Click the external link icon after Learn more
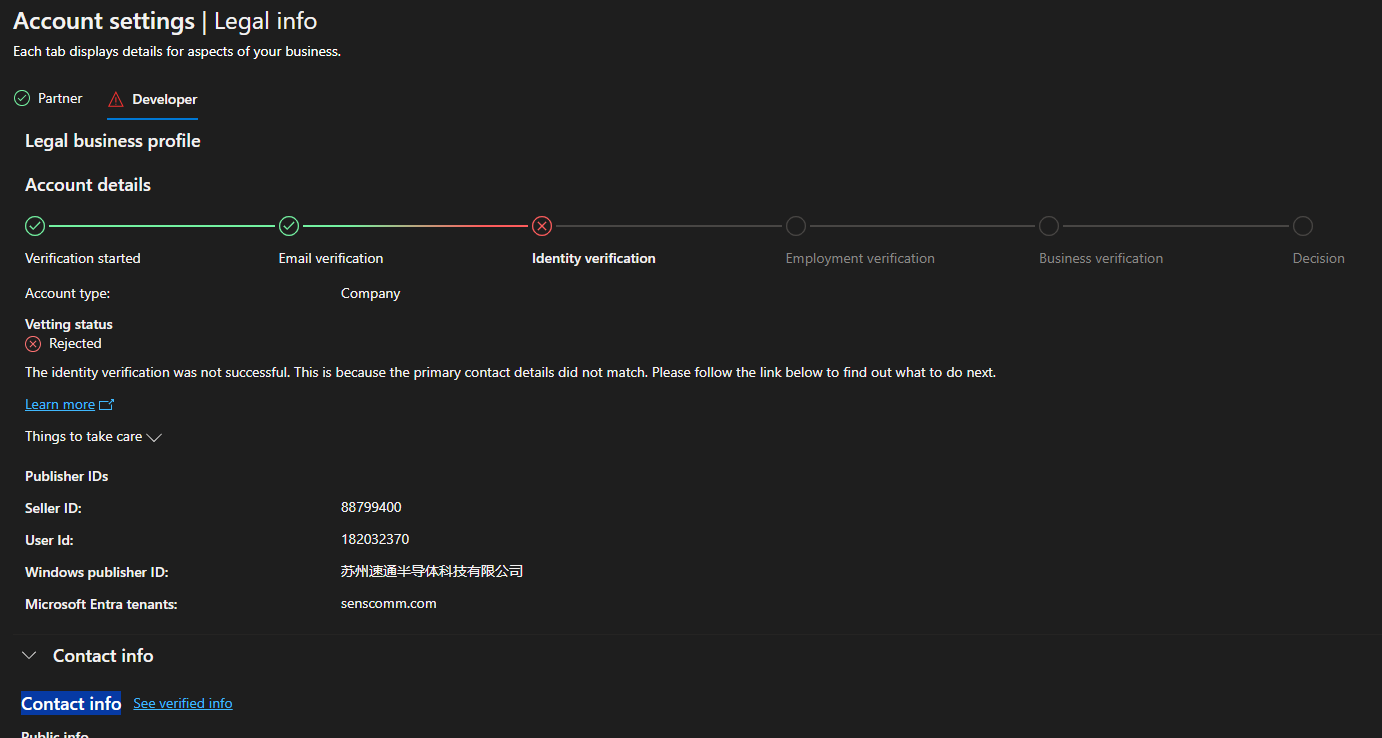This screenshot has height=738, width=1382. click(107, 404)
